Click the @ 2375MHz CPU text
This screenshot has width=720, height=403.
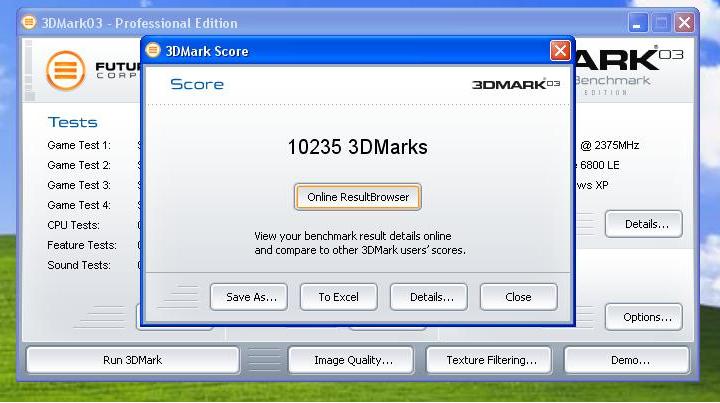pos(609,145)
